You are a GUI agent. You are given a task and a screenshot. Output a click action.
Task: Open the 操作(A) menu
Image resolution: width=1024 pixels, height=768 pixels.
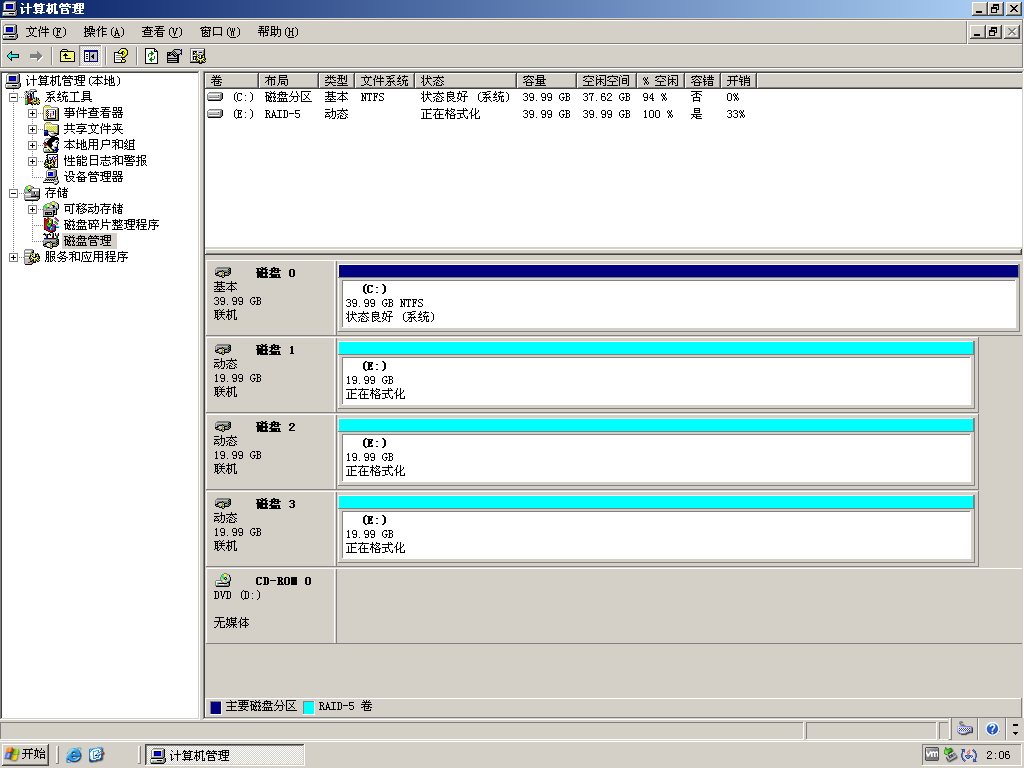104,31
